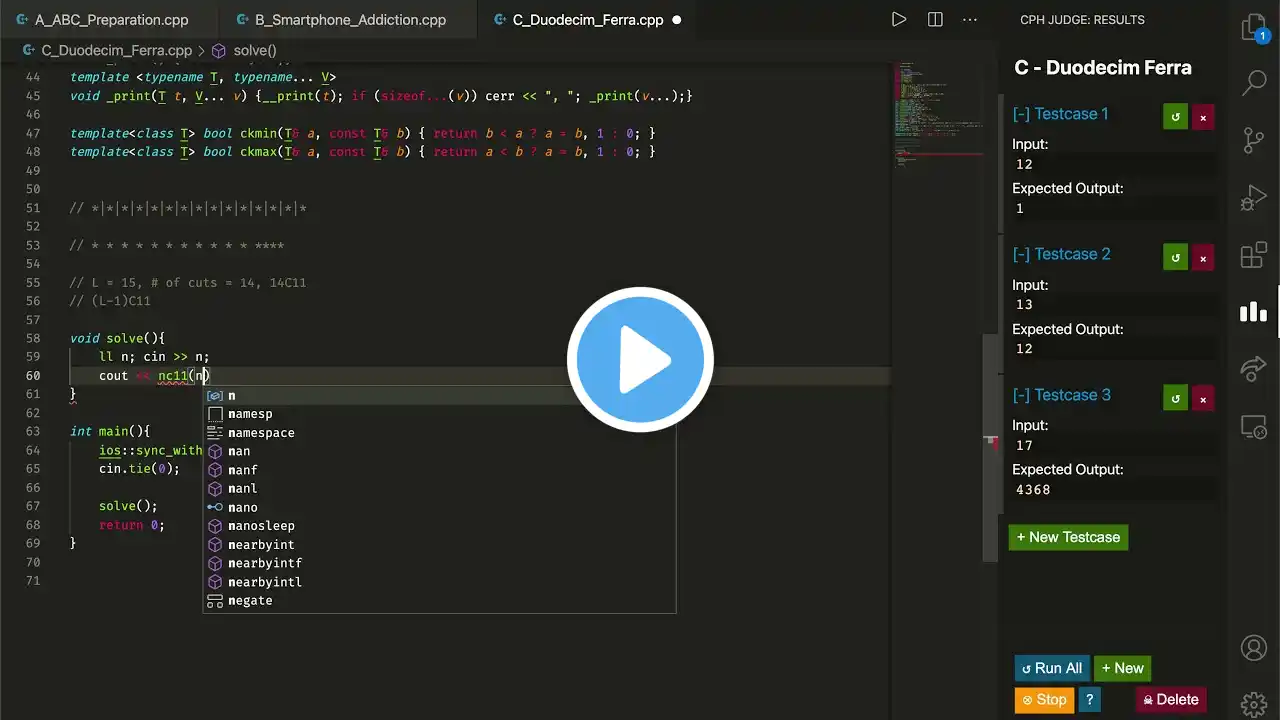
Task: Collapse Testcase 2 with its [-] toggle
Action: [1021, 254]
